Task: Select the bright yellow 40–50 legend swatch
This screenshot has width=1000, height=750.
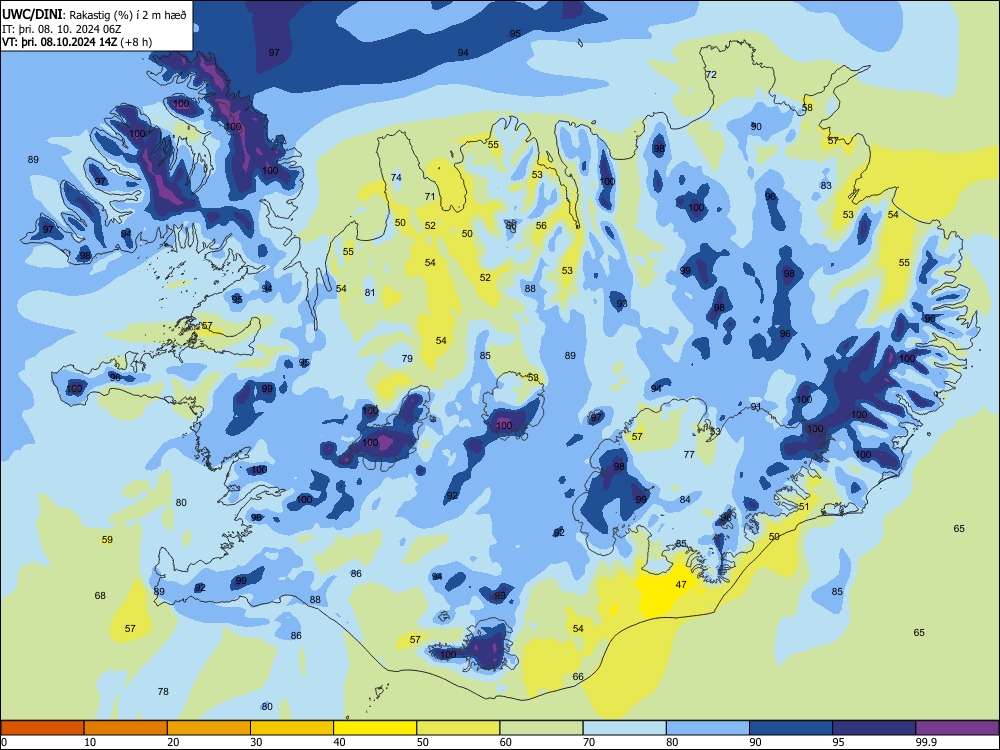Action: coord(375,728)
